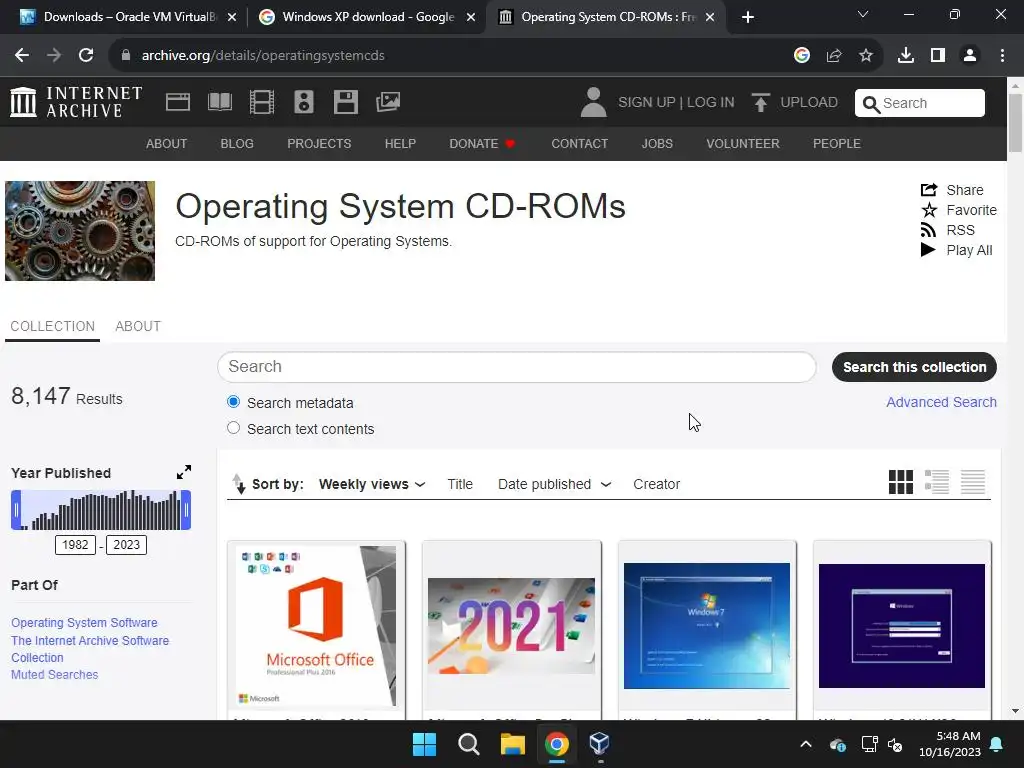
Task: Click Chrome share page icon
Action: [x=834, y=56]
